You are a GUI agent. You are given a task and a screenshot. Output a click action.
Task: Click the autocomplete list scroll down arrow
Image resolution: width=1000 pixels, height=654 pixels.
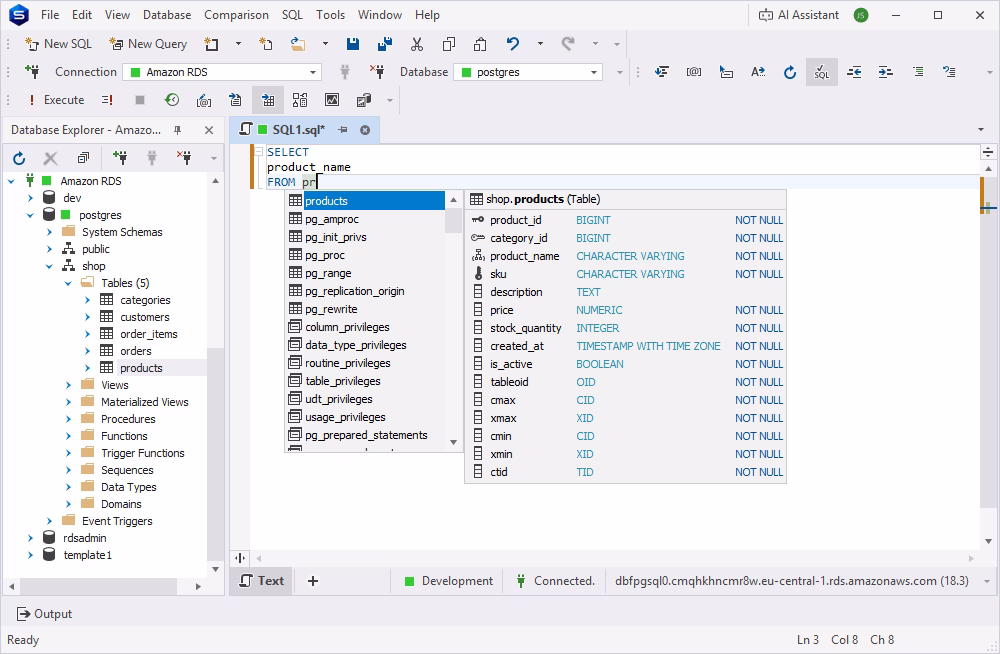point(453,442)
